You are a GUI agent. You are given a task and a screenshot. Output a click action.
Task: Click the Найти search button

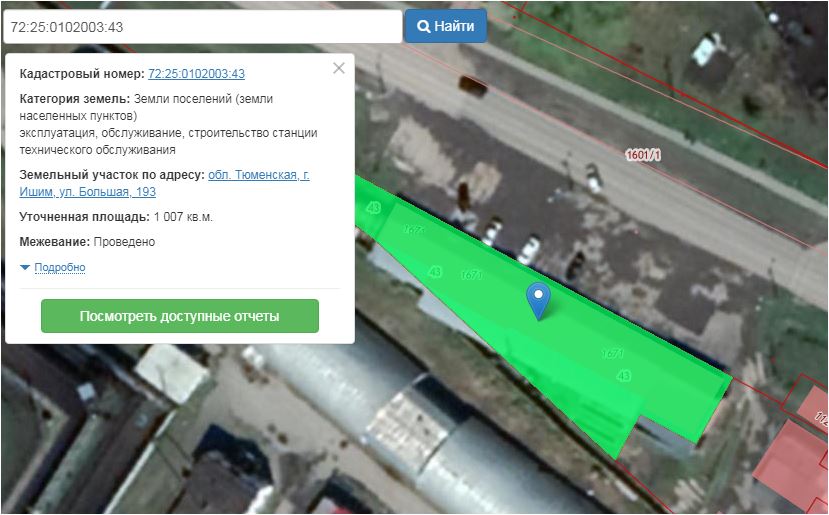(x=446, y=26)
